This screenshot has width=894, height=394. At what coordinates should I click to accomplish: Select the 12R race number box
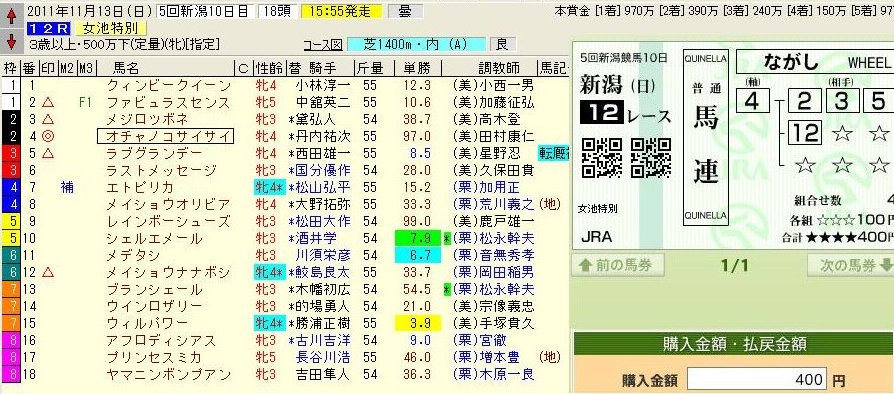click(49, 28)
